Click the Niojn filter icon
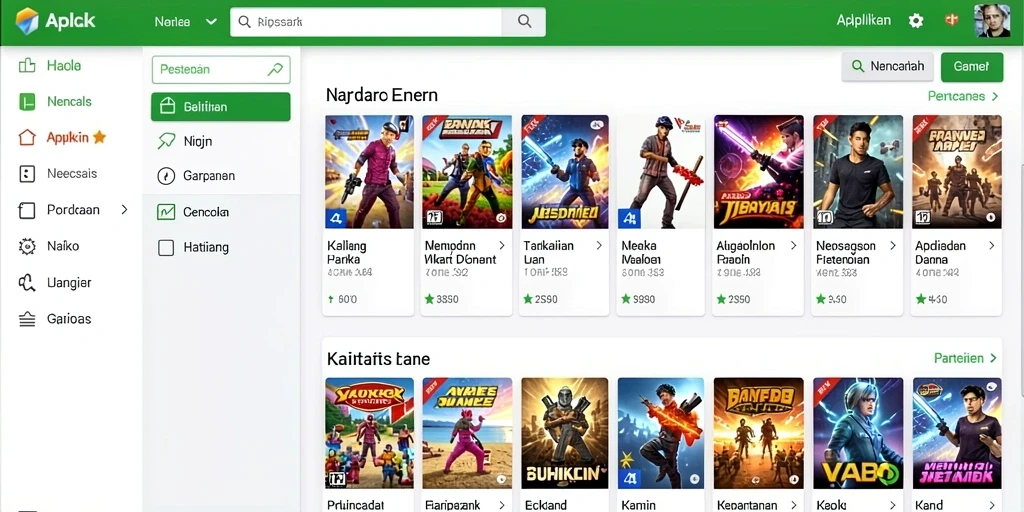Image resolution: width=1024 pixels, height=512 pixels. point(167,141)
